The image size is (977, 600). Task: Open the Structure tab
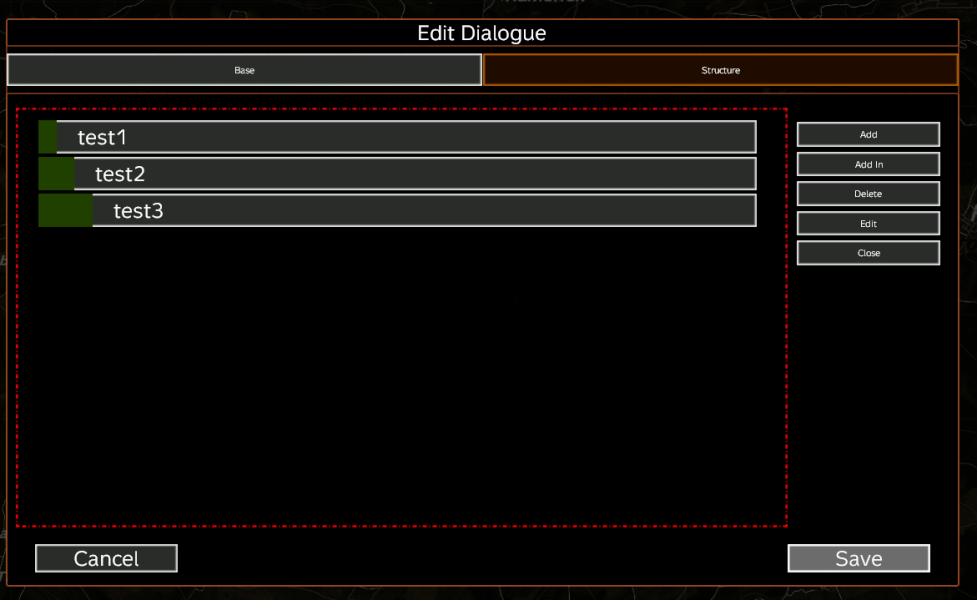pyautogui.click(x=720, y=70)
